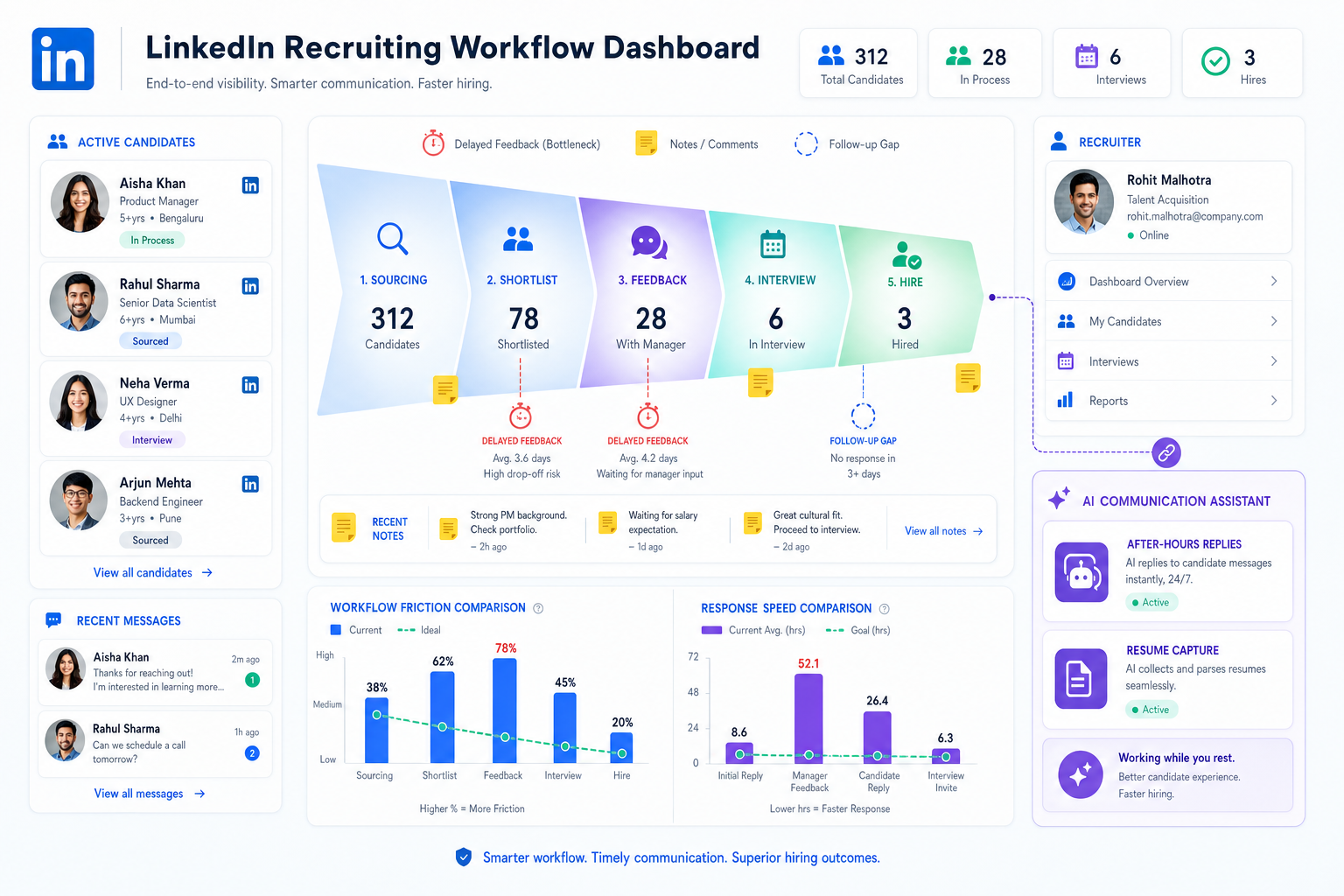Viewport: 1344px width, 896px height.
Task: Click blue Current legend swatch
Action: click(335, 630)
